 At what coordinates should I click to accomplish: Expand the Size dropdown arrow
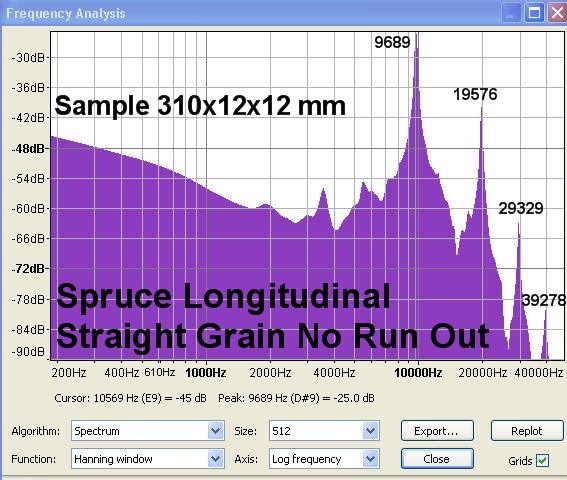tap(370, 431)
